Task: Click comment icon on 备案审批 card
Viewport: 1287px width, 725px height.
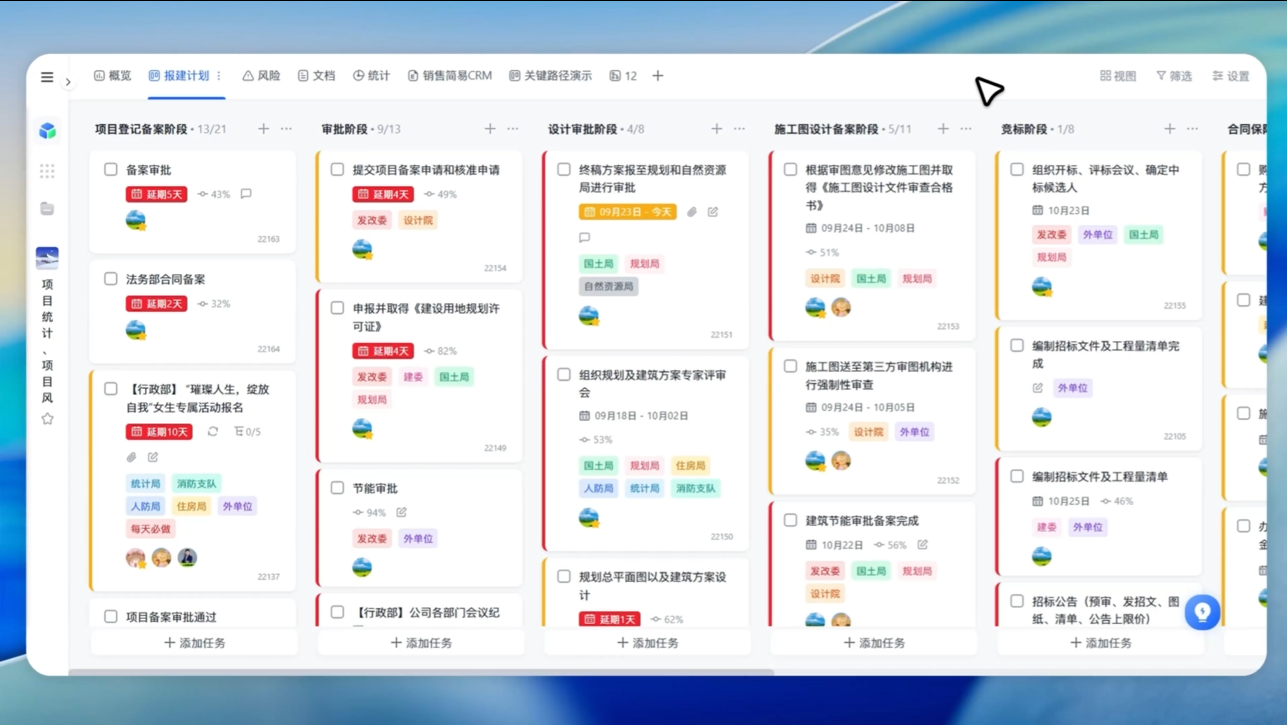Action: coord(246,194)
